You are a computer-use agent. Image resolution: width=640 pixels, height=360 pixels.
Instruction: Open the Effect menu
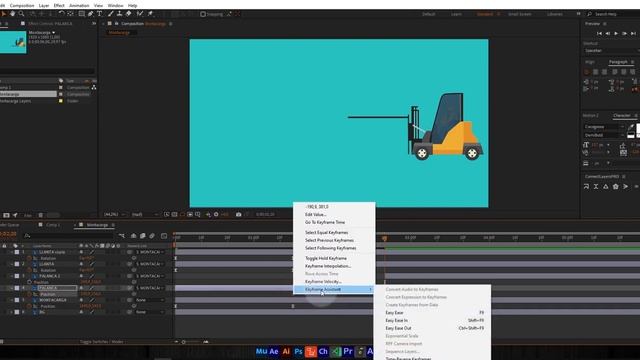(x=59, y=6)
